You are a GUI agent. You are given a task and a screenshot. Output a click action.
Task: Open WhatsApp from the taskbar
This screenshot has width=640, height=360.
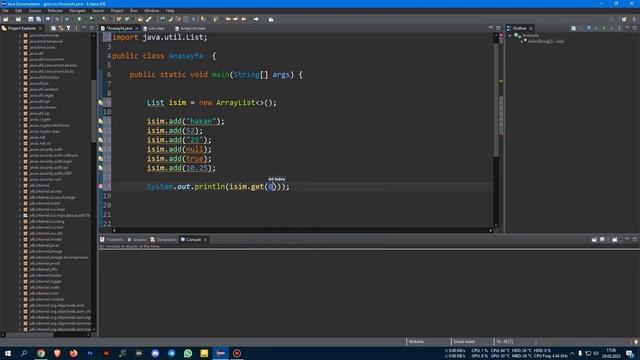coord(188,353)
